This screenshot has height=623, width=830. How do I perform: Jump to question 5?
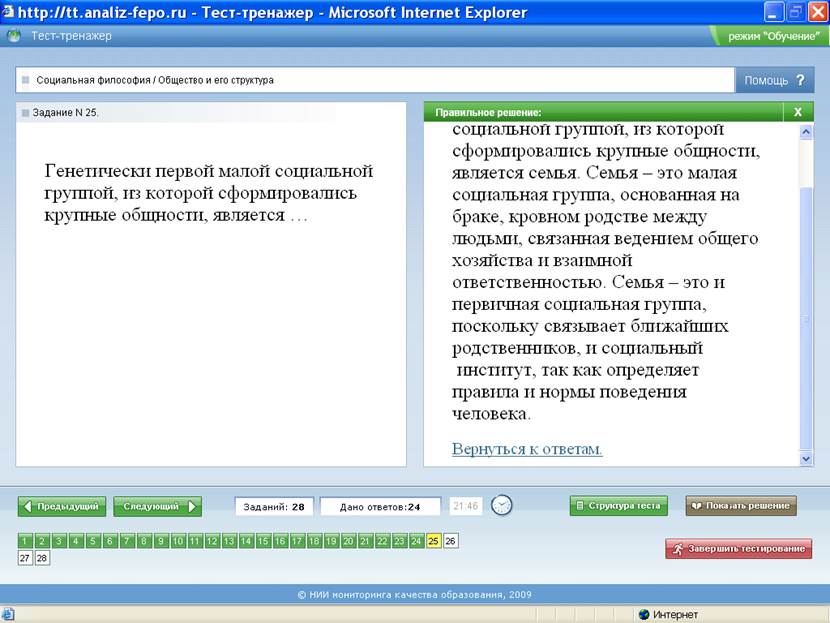[x=93, y=541]
